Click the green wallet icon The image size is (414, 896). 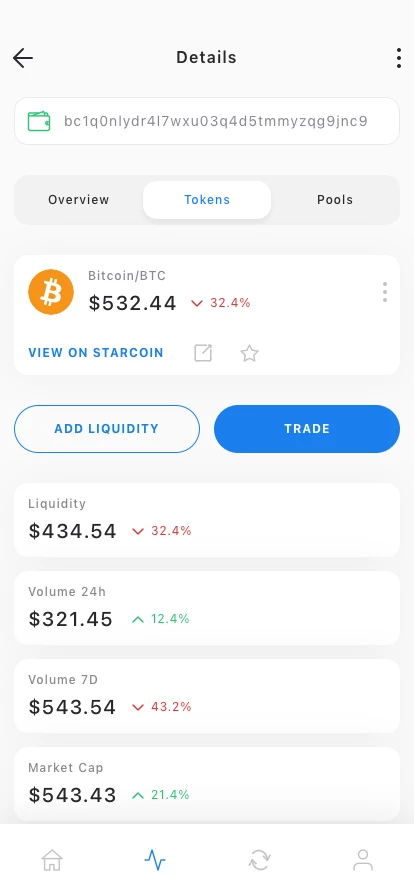pos(39,121)
